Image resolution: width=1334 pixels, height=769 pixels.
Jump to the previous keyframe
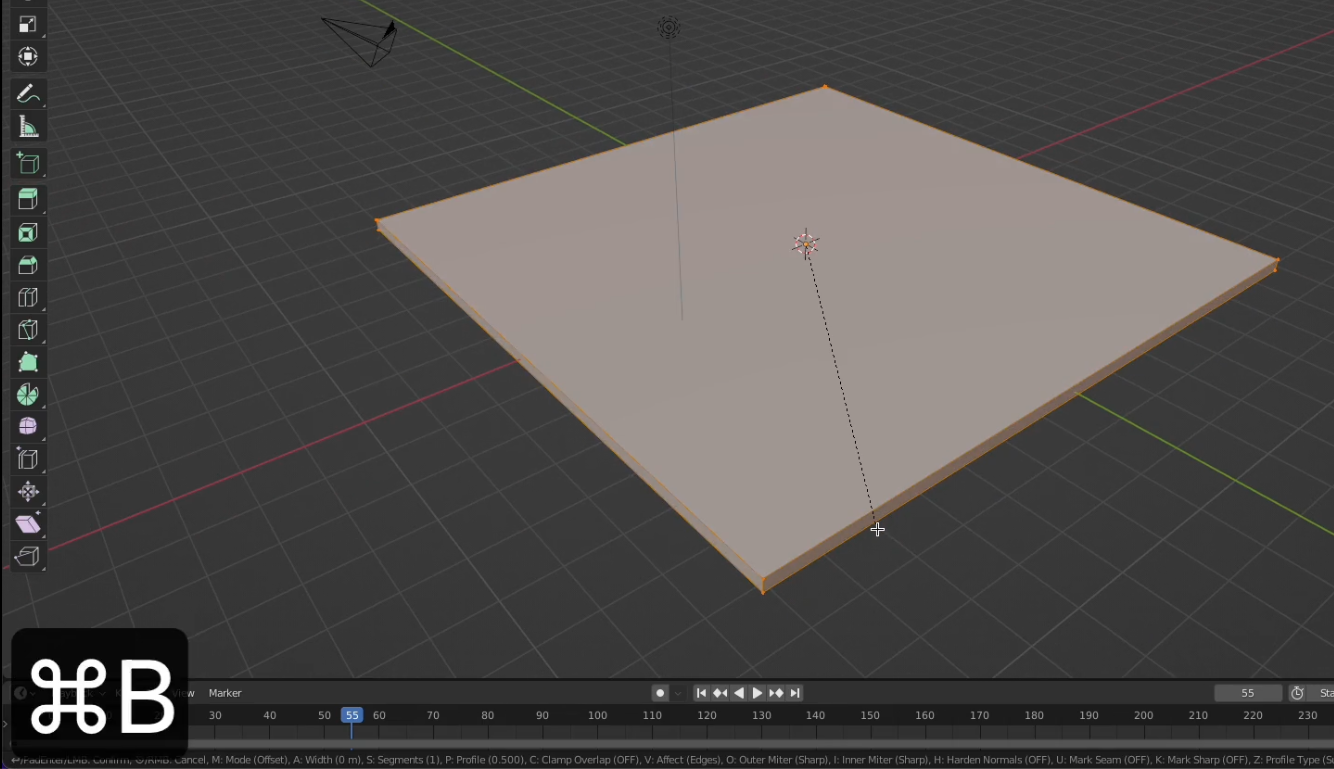(720, 693)
